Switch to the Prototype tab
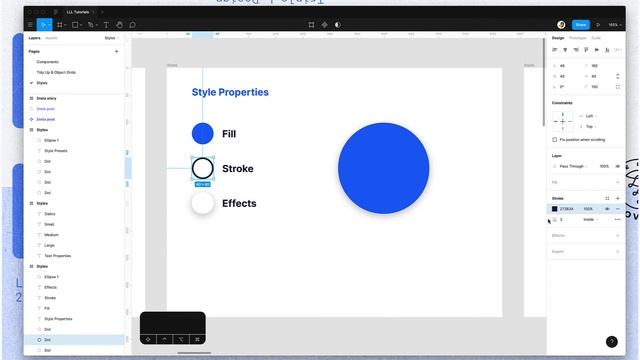This screenshot has width=640, height=360. pyautogui.click(x=578, y=38)
